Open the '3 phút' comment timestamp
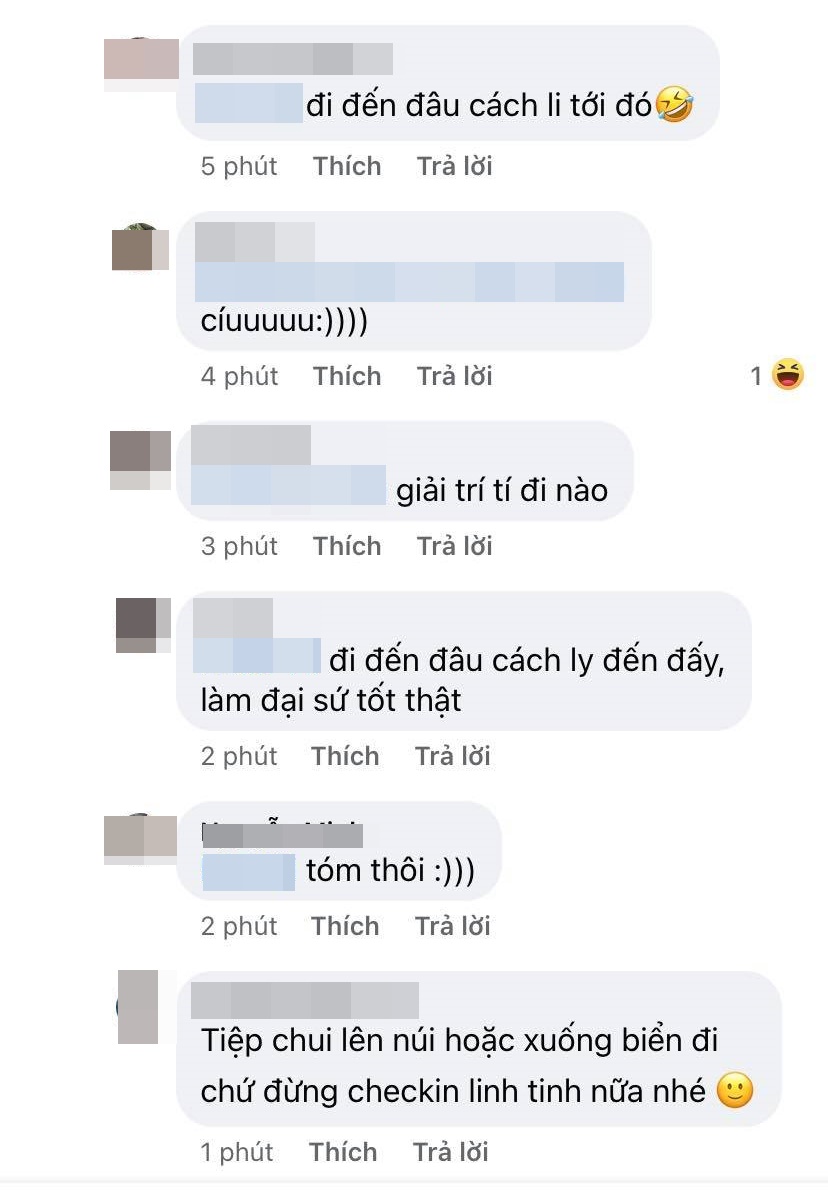 pos(239,547)
